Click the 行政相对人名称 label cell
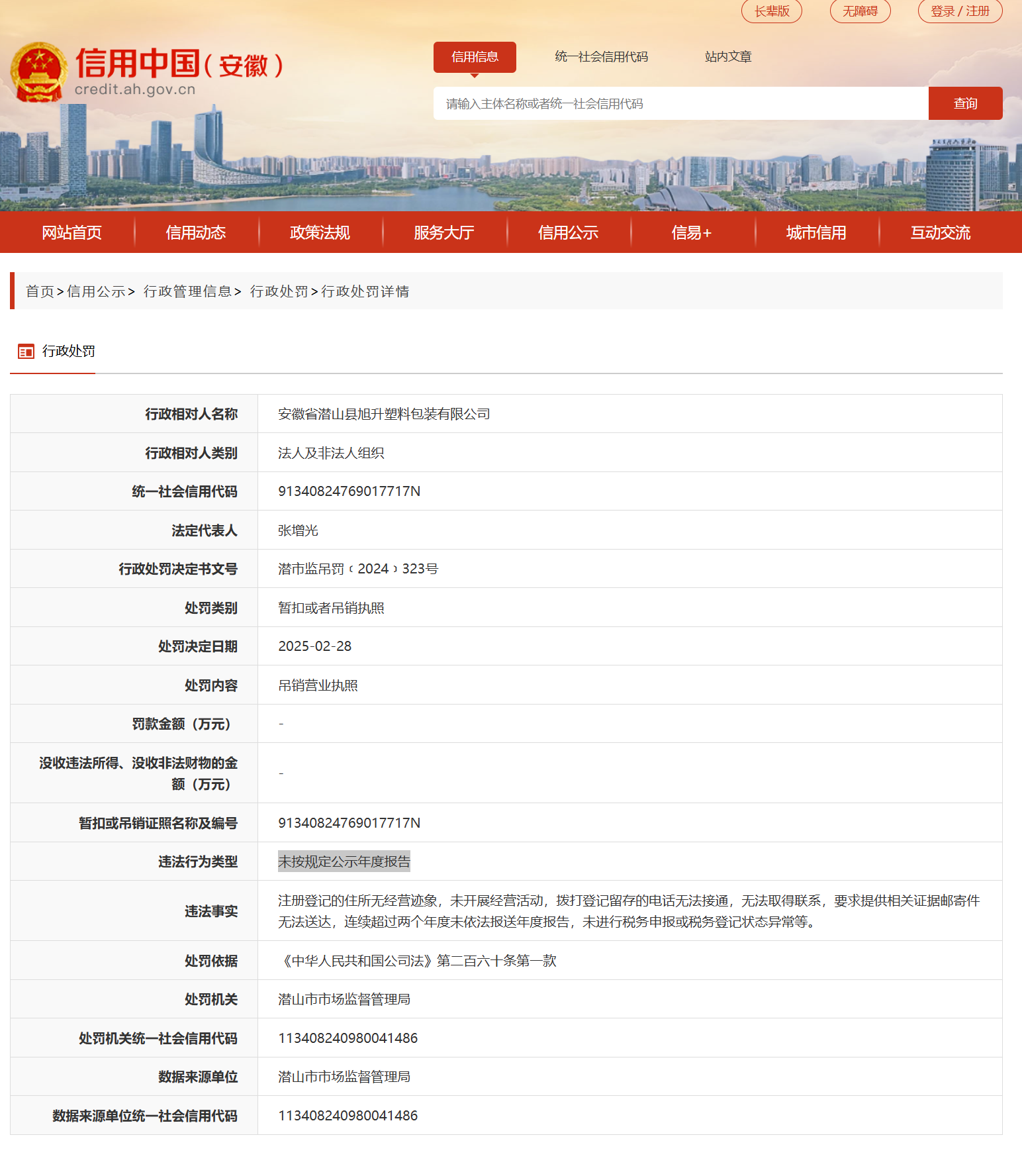Viewport: 1022px width, 1176px height. [x=134, y=414]
